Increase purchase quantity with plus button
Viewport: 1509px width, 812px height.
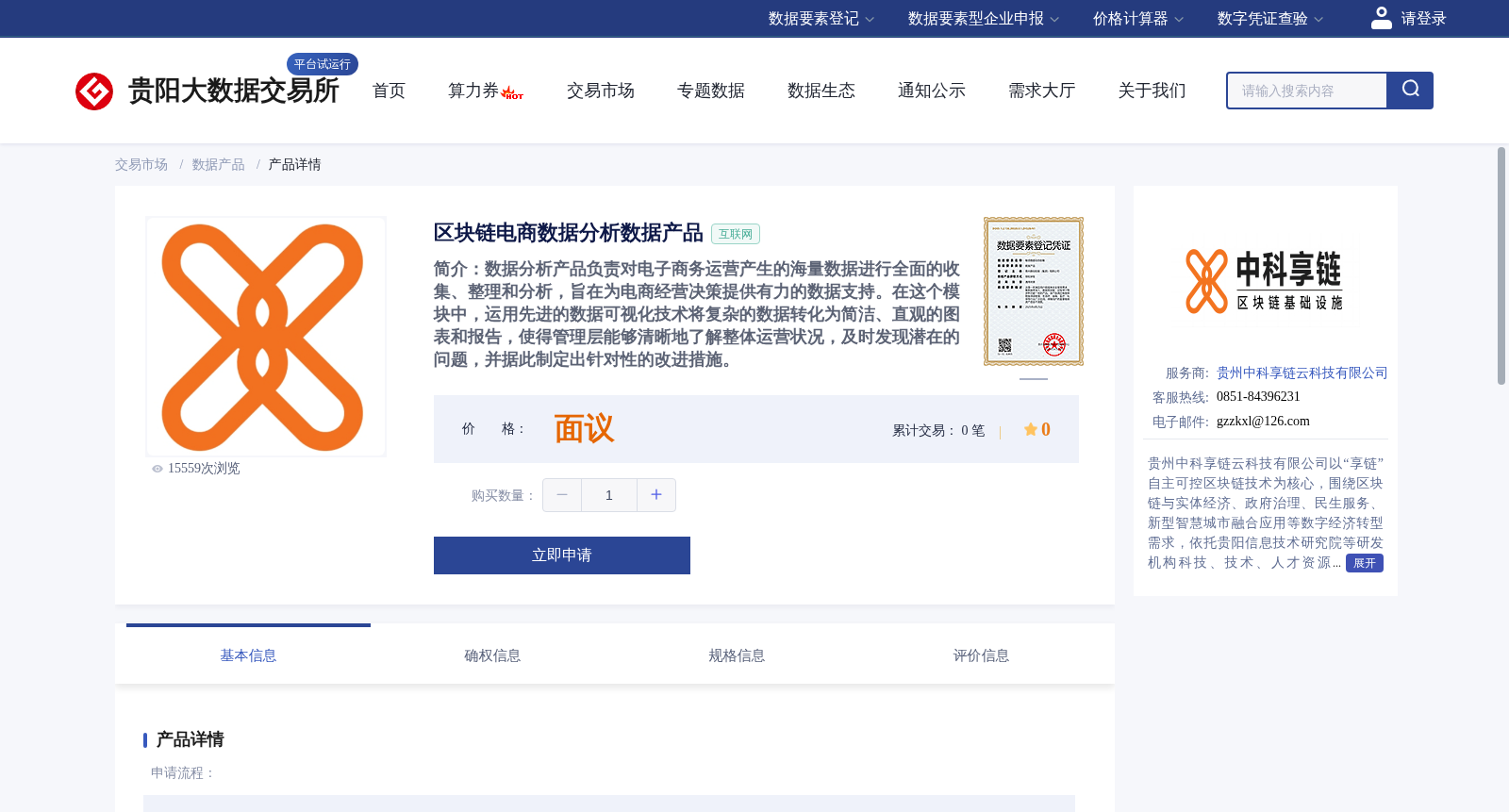pyautogui.click(x=656, y=495)
